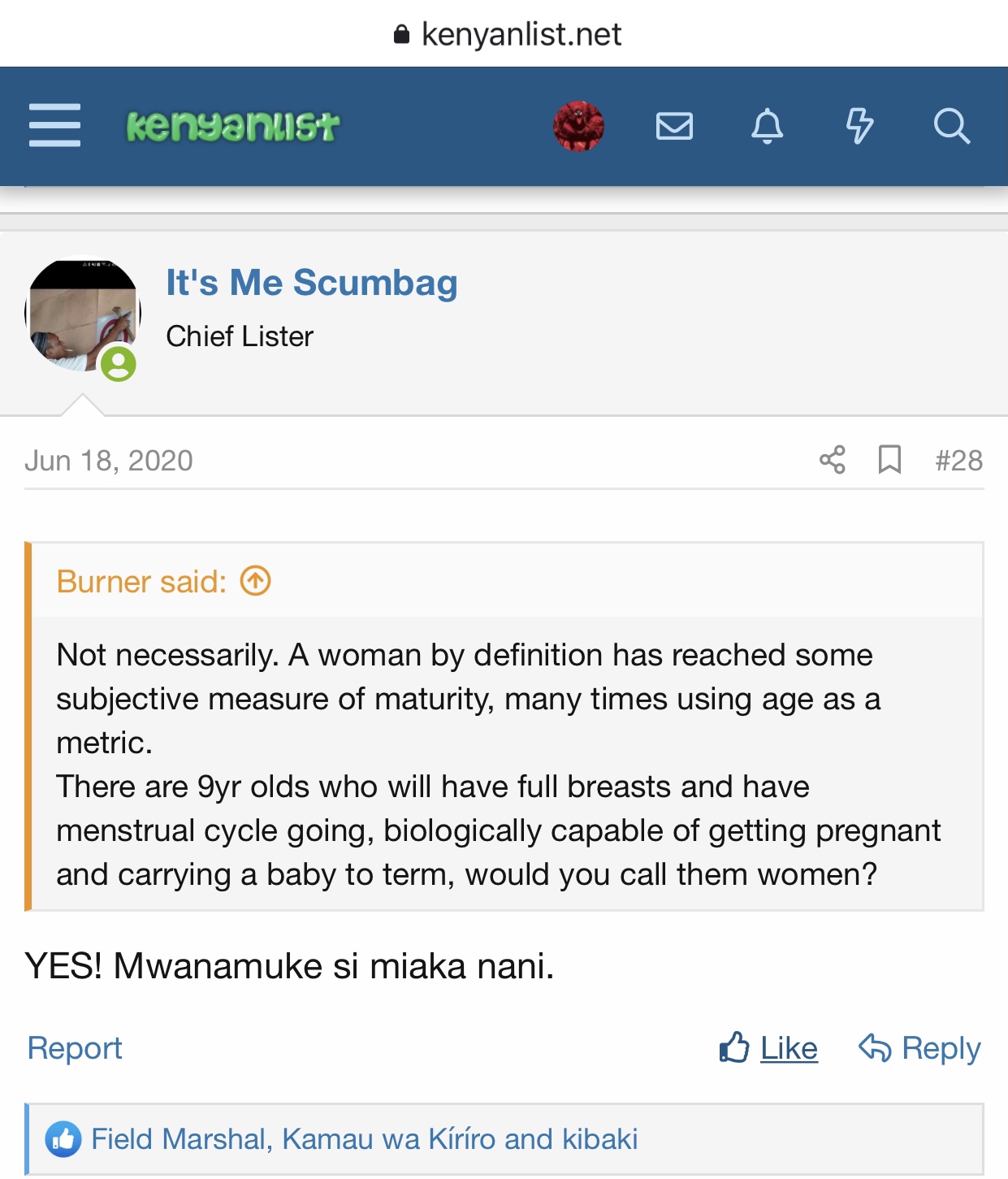Click the Jun 18, 2020 post date

coord(109,461)
